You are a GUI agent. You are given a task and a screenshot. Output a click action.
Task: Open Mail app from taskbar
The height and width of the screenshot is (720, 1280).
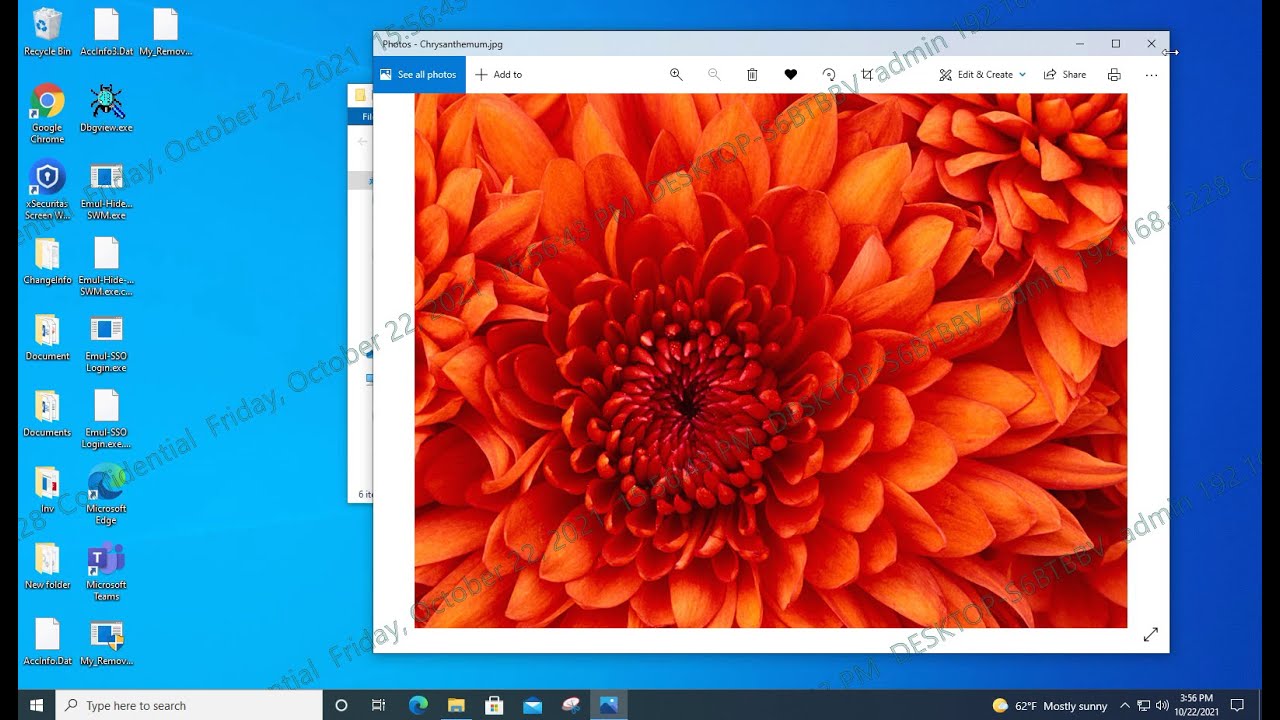click(x=532, y=705)
